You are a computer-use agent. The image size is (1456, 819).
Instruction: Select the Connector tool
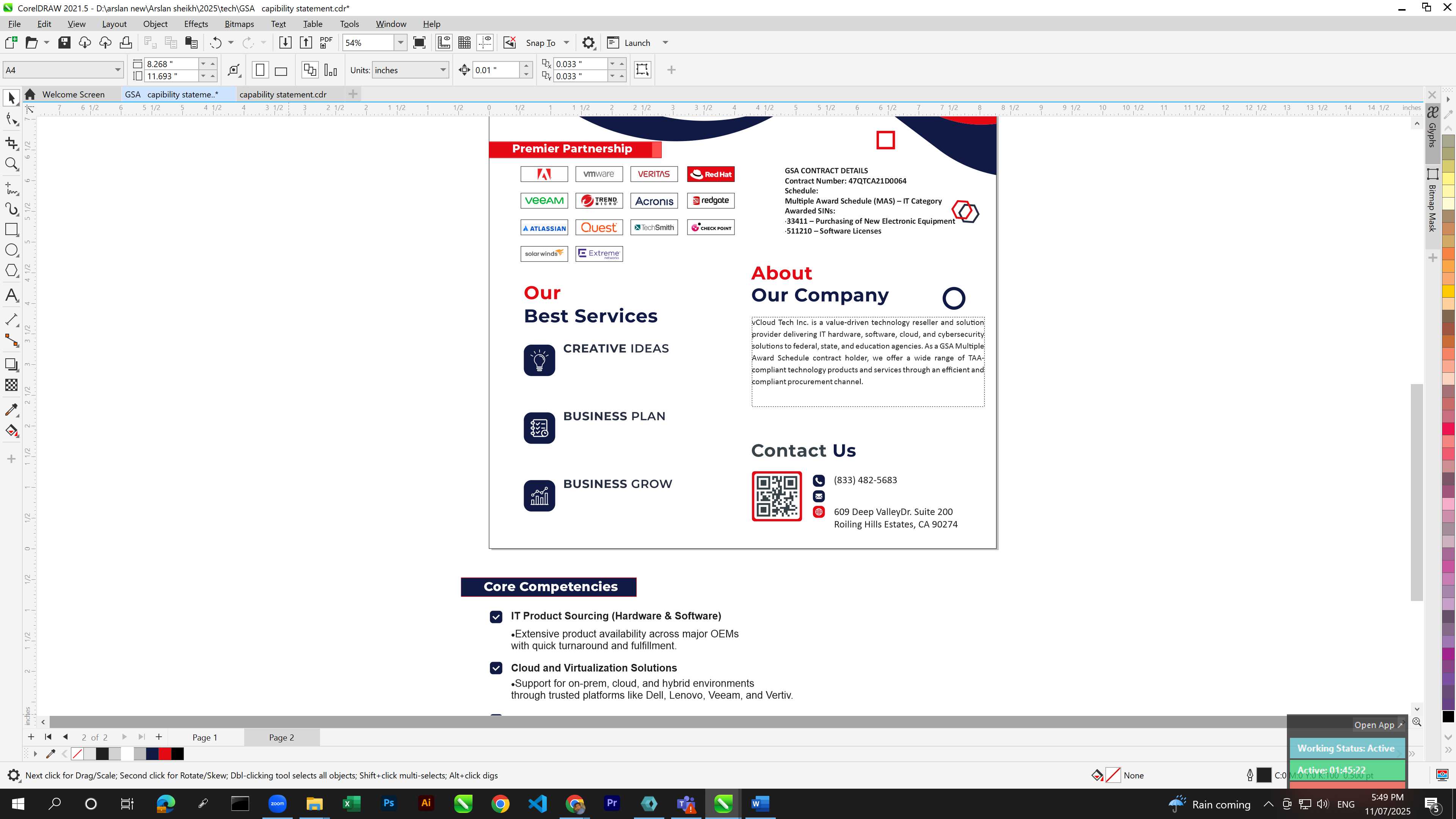(x=11, y=340)
